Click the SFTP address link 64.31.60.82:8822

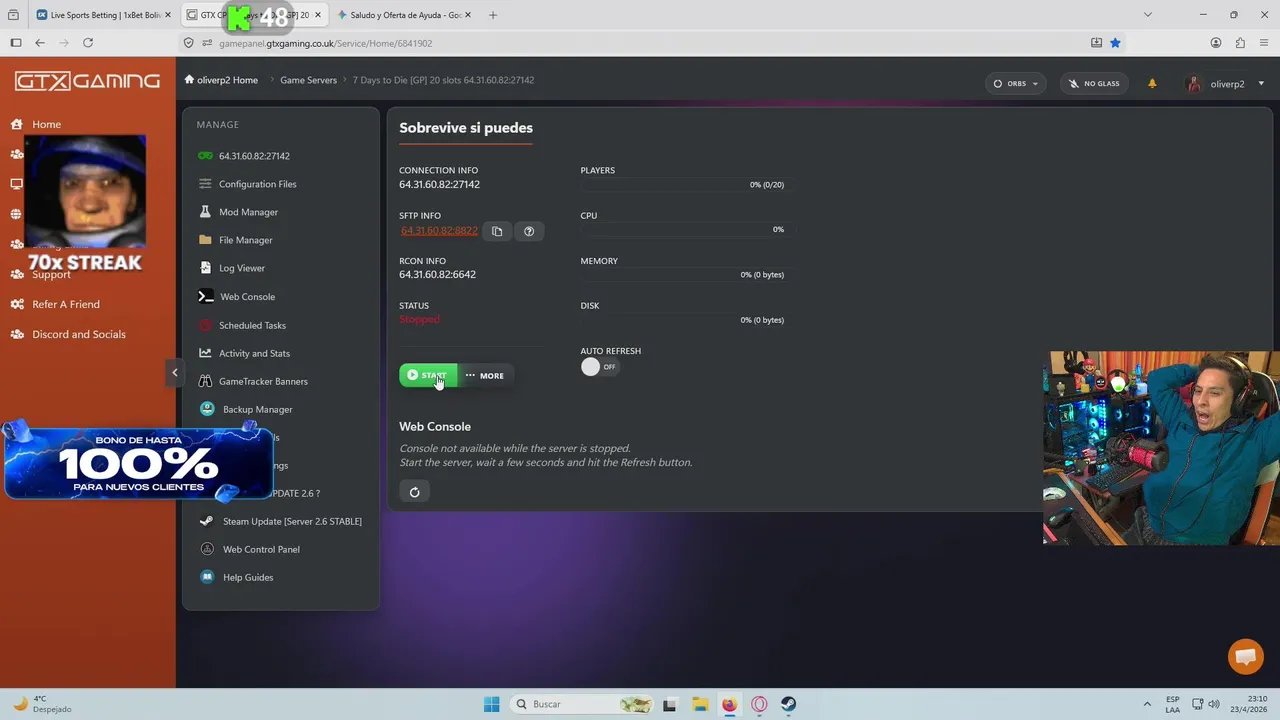(439, 231)
